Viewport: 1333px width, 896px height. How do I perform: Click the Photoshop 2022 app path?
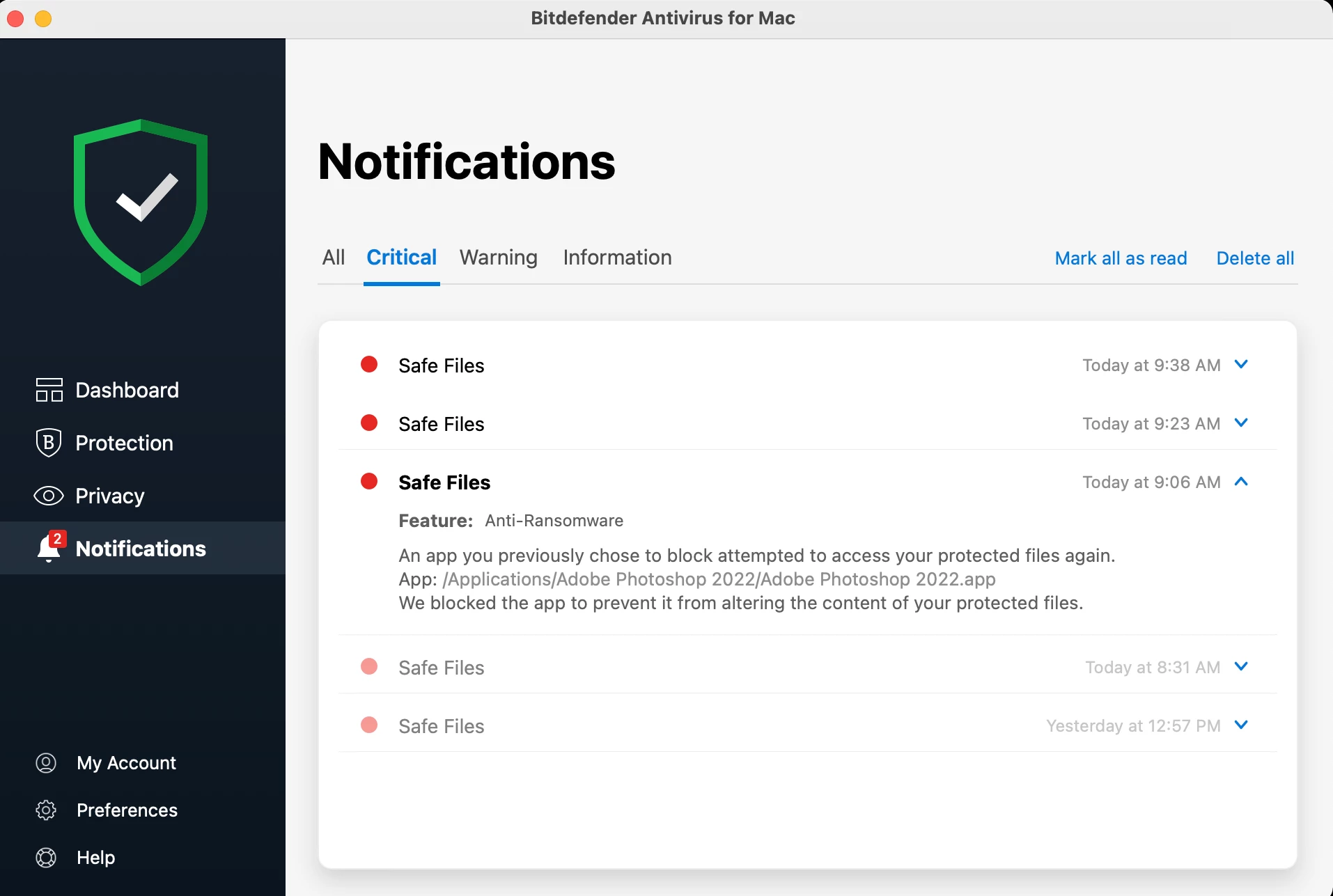point(719,579)
